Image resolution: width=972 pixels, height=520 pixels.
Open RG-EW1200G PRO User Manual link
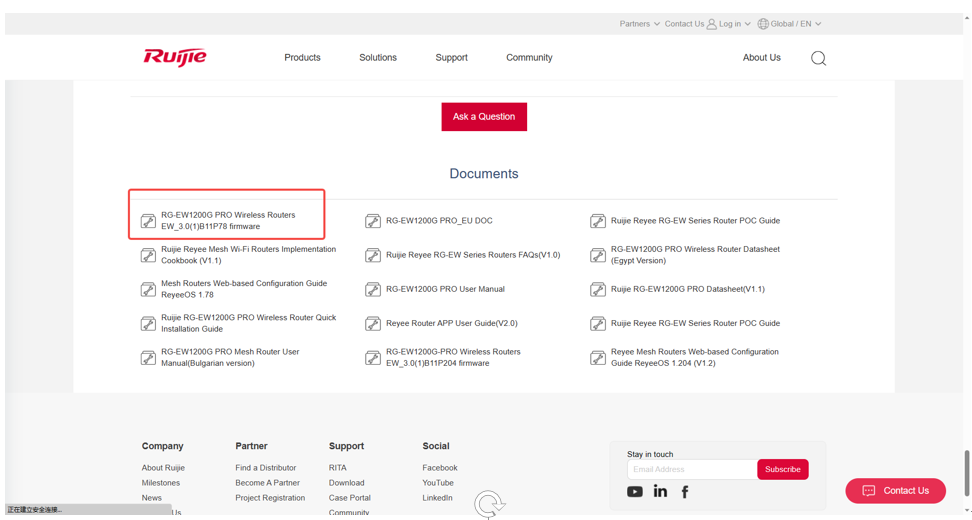pos(445,289)
